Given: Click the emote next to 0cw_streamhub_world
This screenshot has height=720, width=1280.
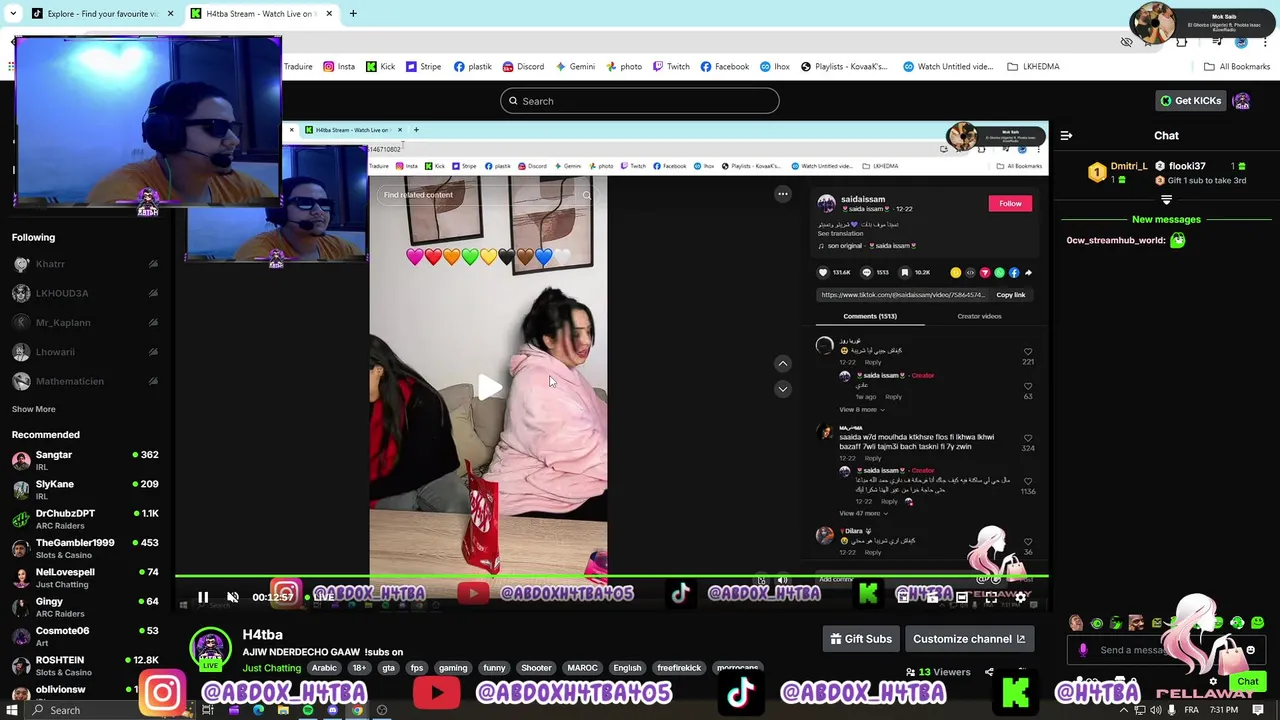Looking at the screenshot, I should (x=1178, y=240).
